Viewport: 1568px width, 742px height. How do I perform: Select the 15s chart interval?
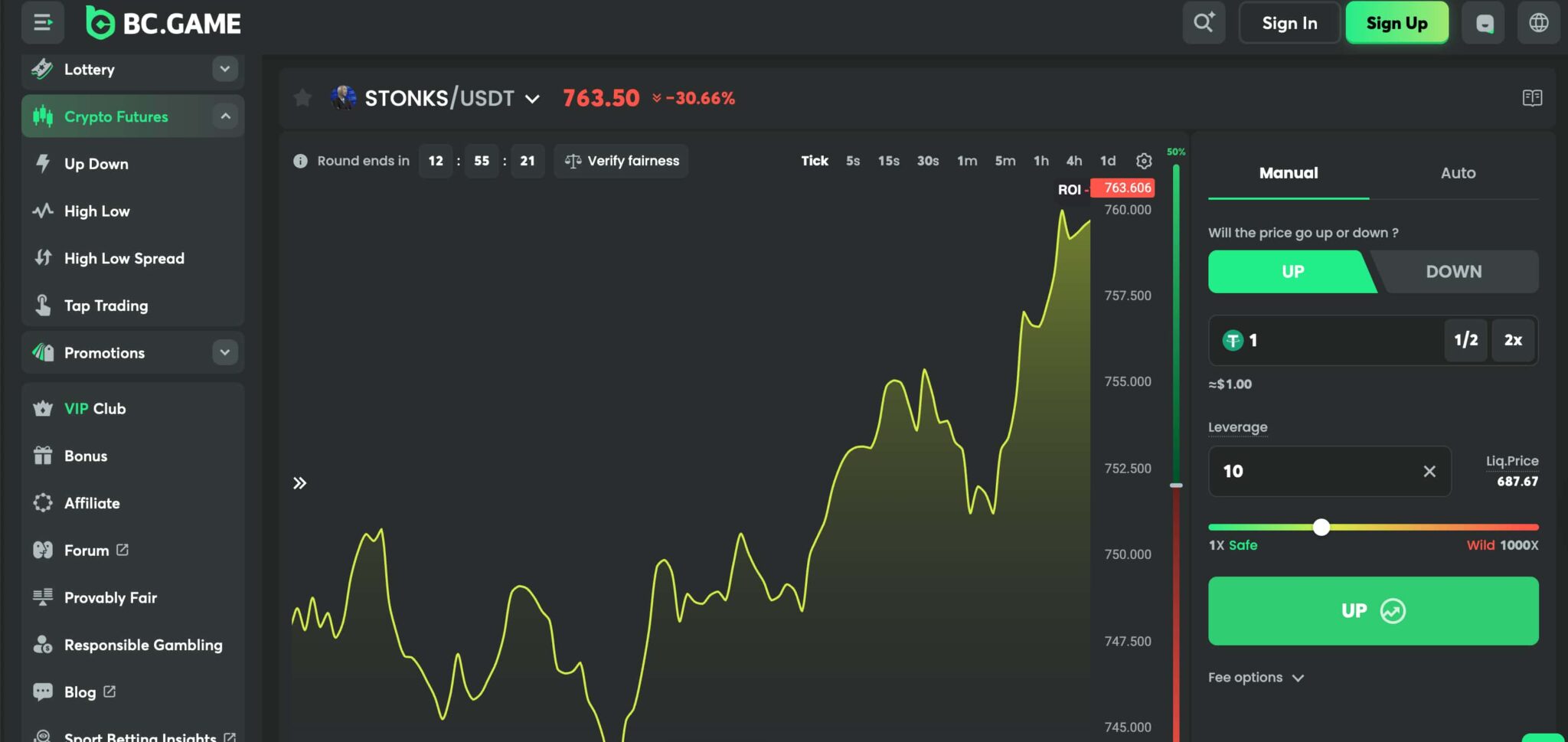click(x=889, y=161)
